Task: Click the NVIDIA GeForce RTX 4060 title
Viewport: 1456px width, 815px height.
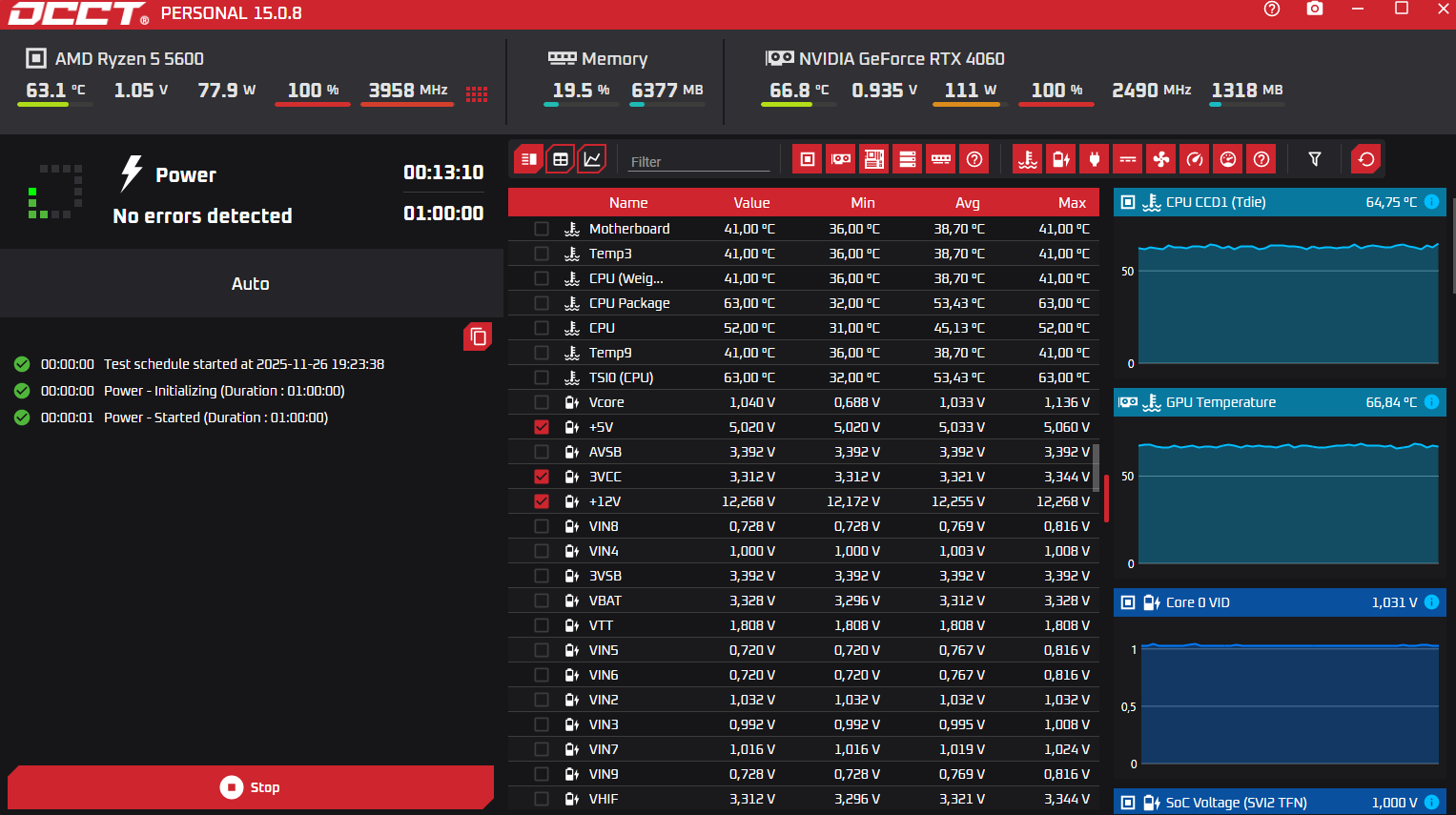Action: [902, 59]
